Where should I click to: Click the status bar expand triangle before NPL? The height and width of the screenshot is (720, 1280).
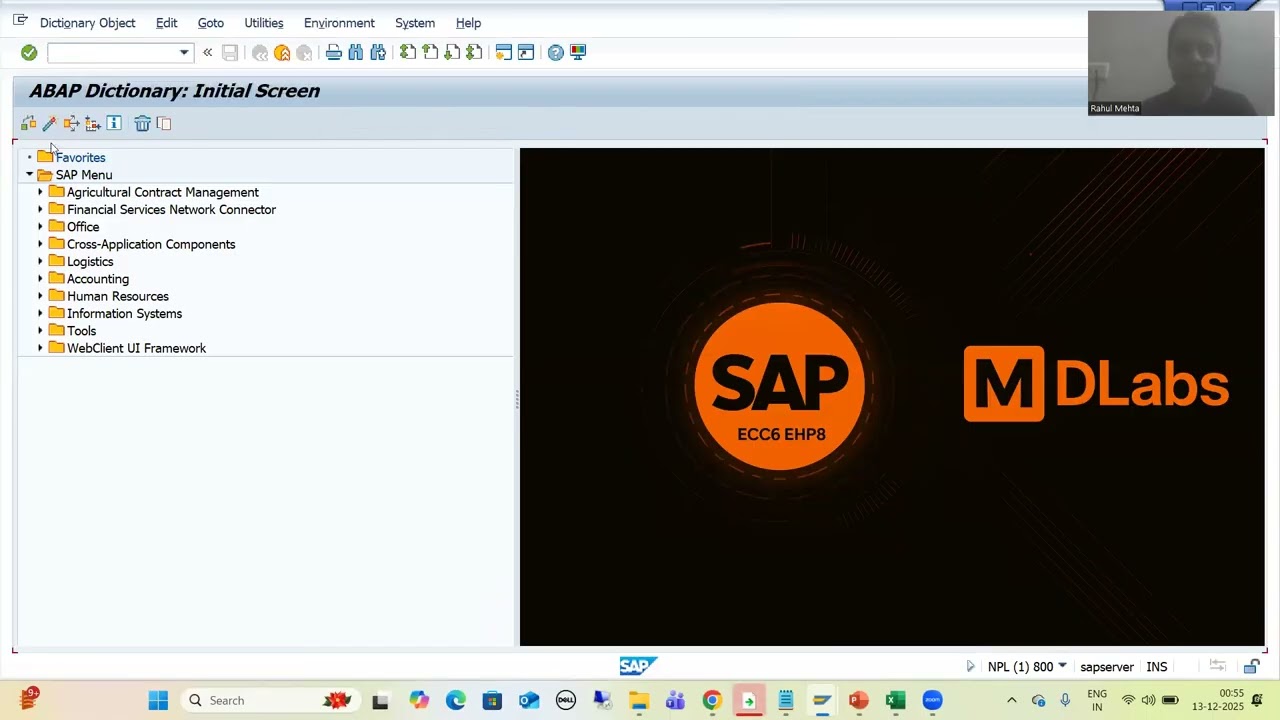(970, 666)
